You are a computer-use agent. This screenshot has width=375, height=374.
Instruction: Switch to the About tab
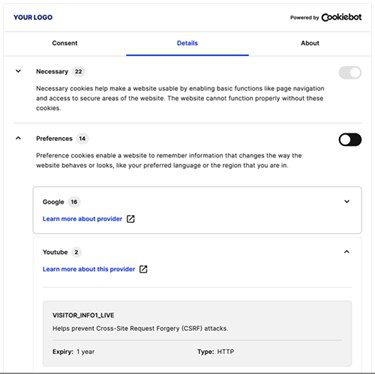point(310,43)
